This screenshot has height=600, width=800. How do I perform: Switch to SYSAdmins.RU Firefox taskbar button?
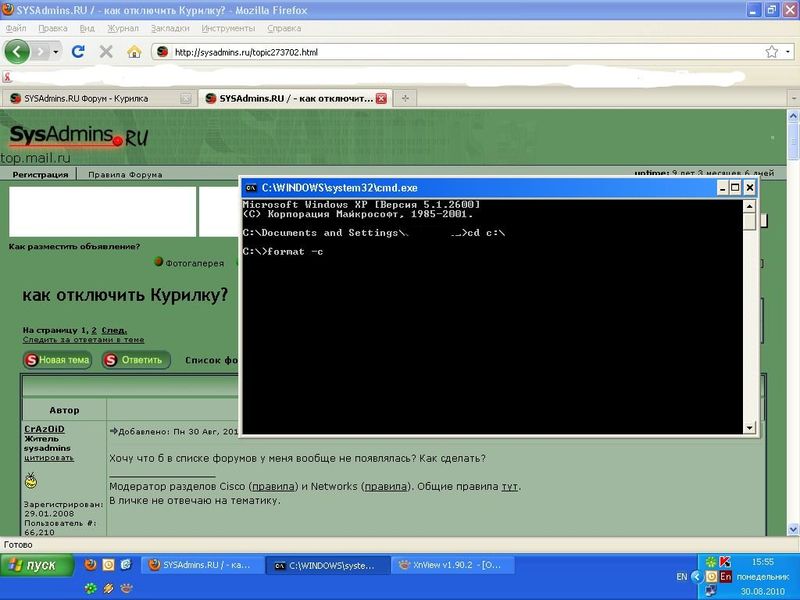click(201, 565)
